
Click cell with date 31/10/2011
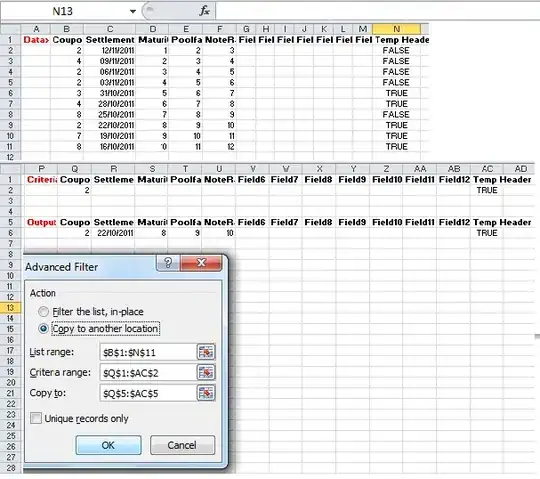coord(110,93)
